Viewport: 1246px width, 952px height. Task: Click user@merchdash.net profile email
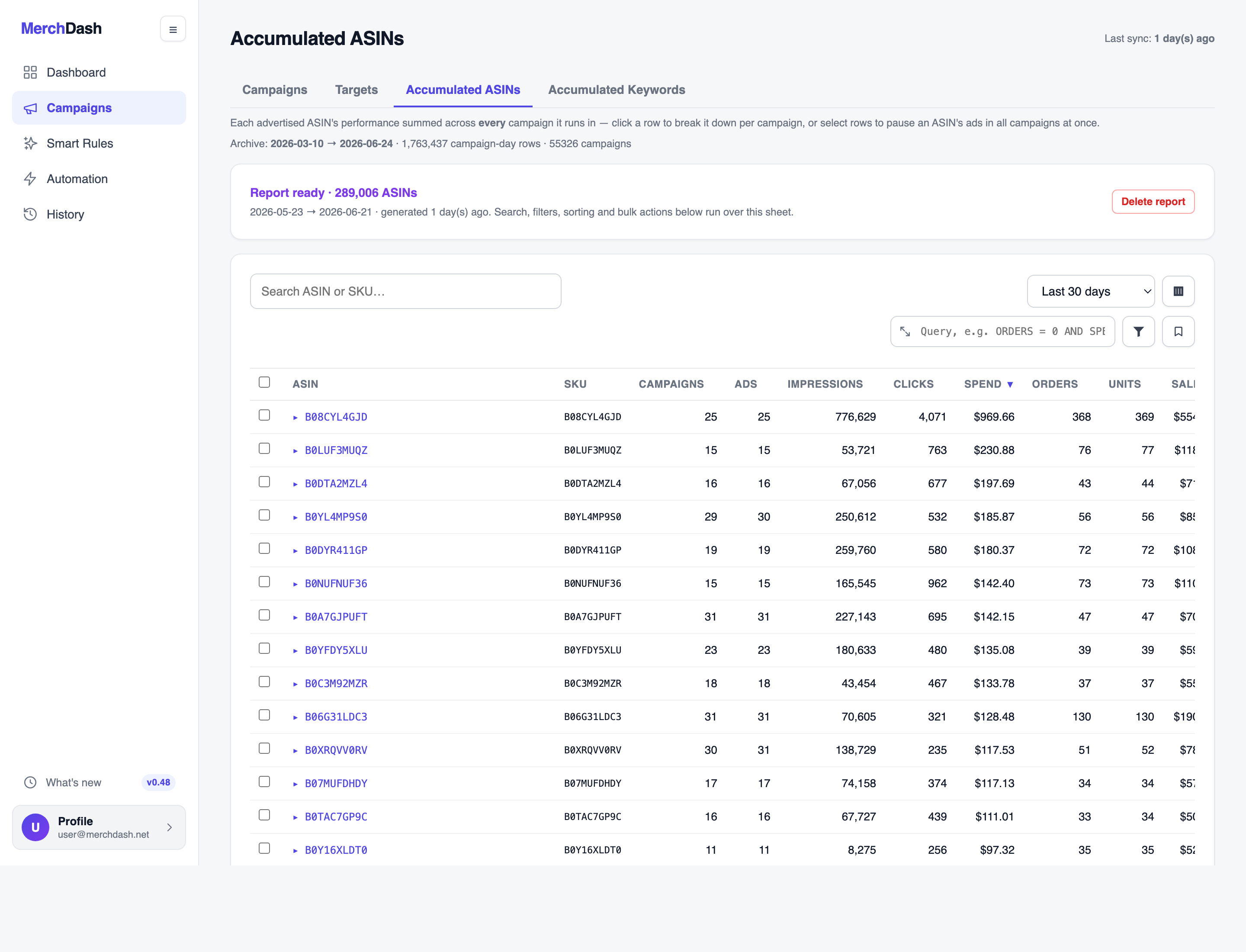(103, 835)
